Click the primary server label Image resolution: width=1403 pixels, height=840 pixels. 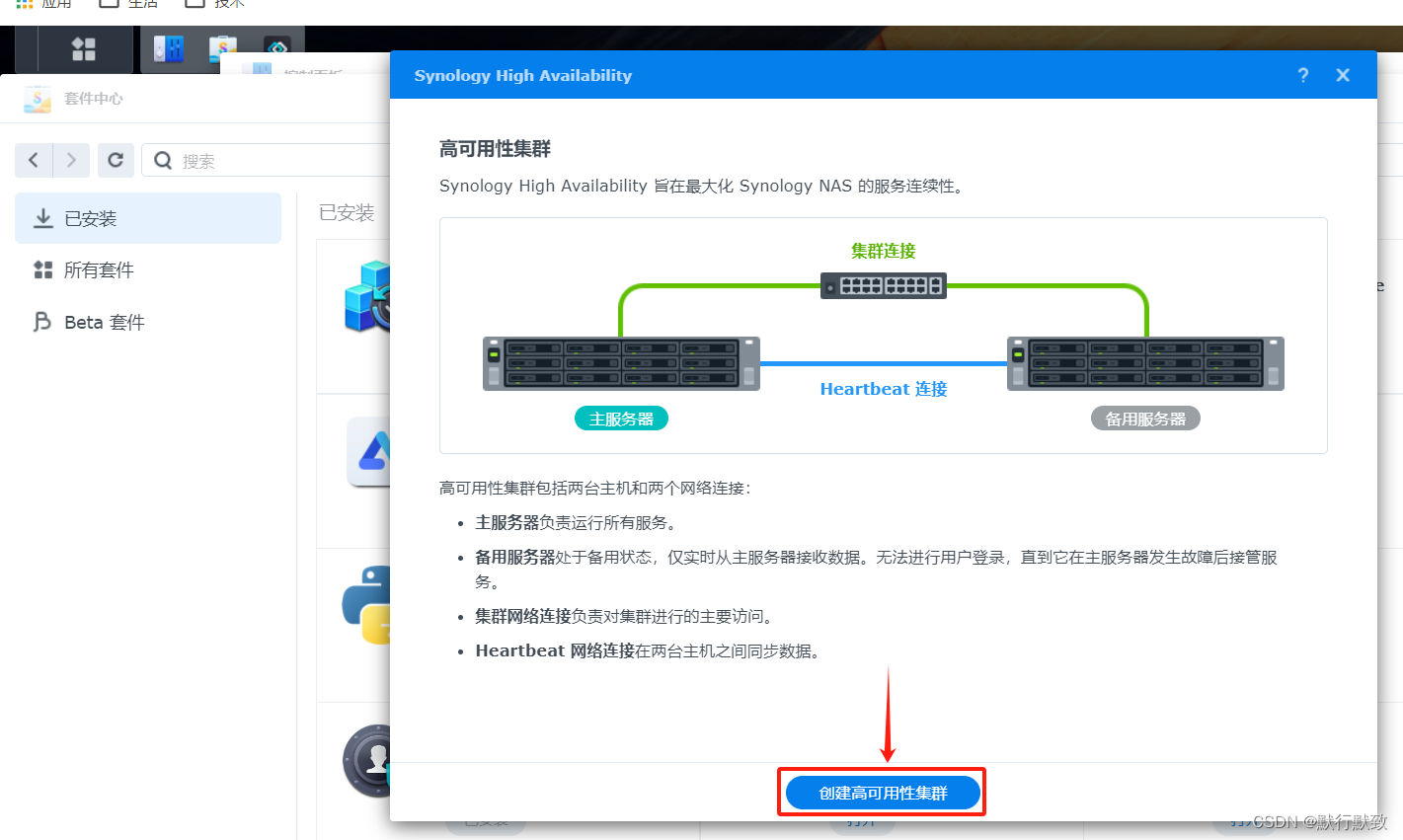click(x=621, y=419)
